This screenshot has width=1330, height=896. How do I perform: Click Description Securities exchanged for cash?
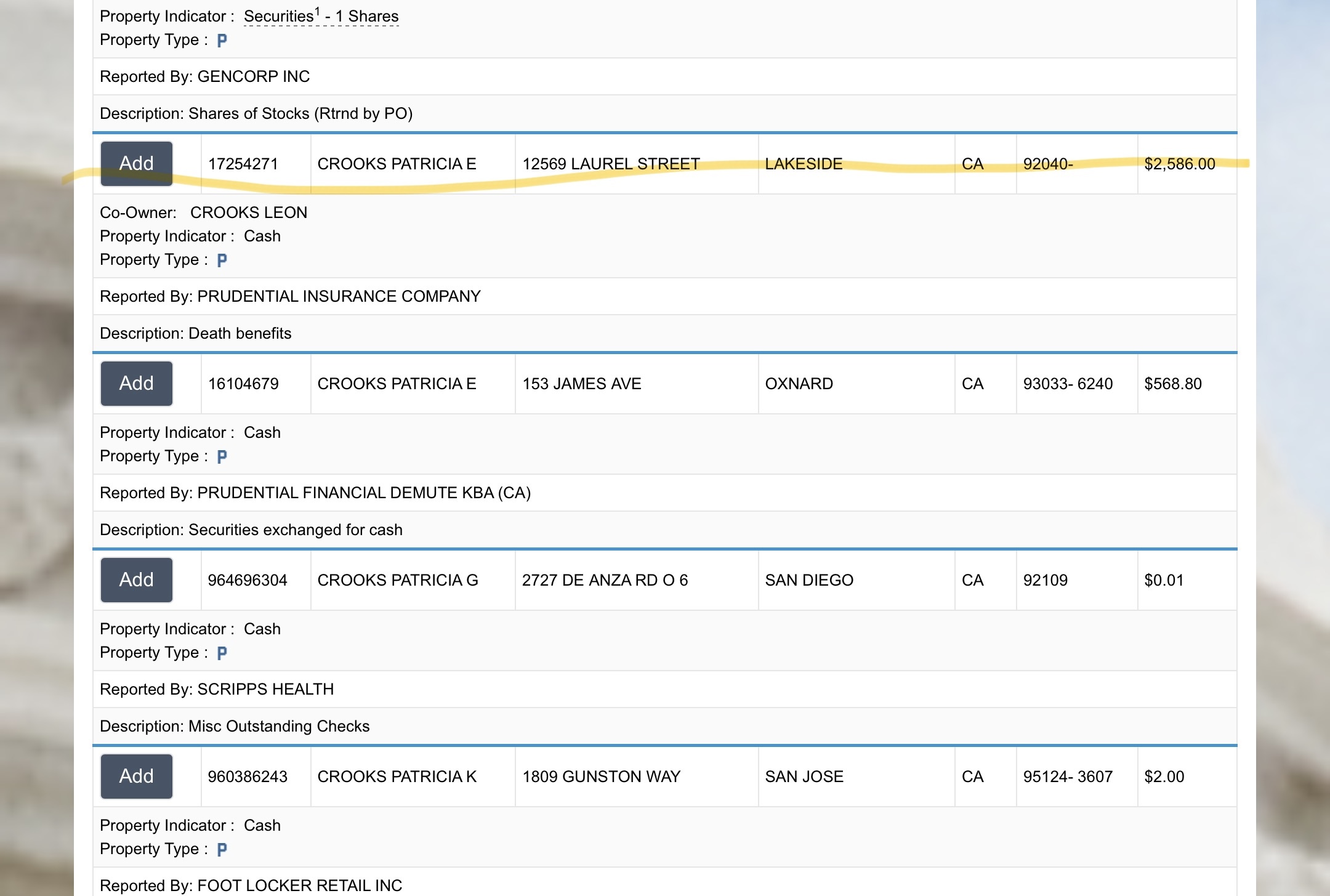[x=251, y=530]
